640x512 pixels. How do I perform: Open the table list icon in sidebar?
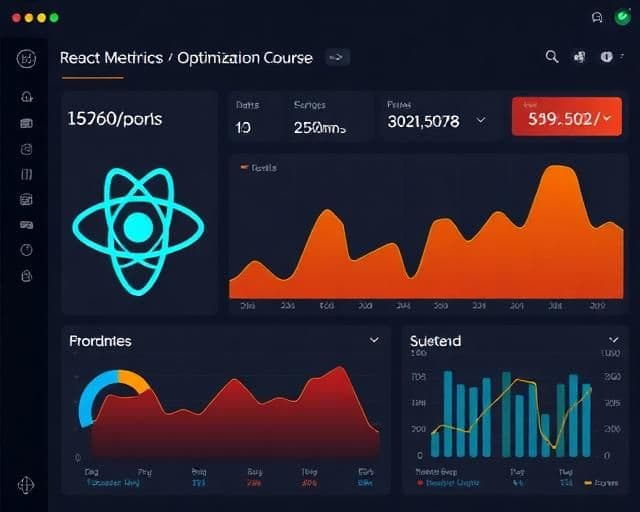pyautogui.click(x=27, y=123)
